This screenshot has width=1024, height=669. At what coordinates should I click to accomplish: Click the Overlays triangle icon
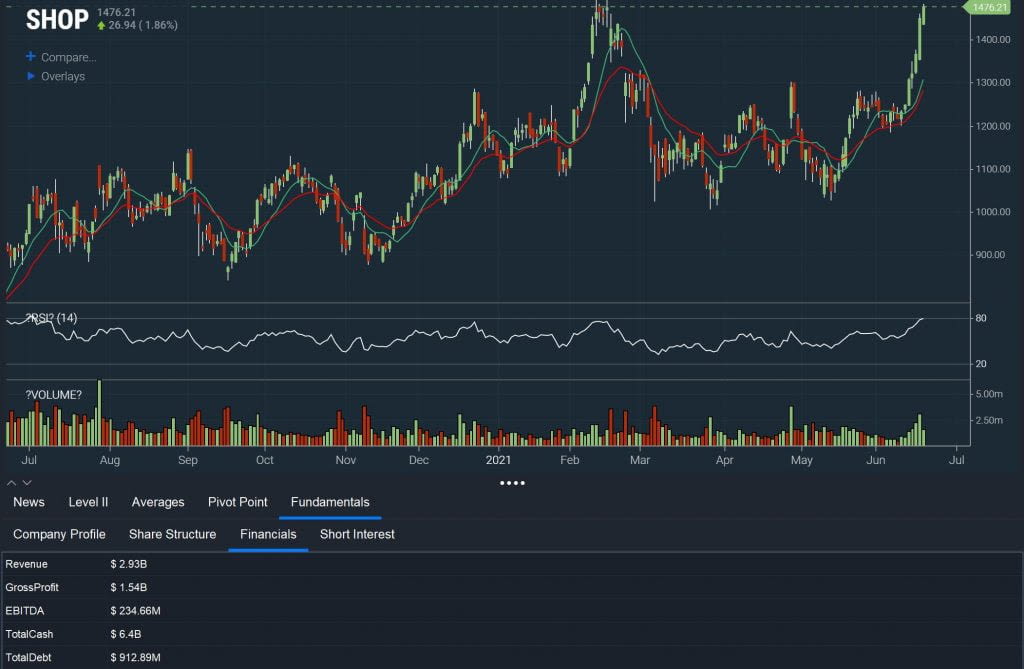click(x=31, y=76)
